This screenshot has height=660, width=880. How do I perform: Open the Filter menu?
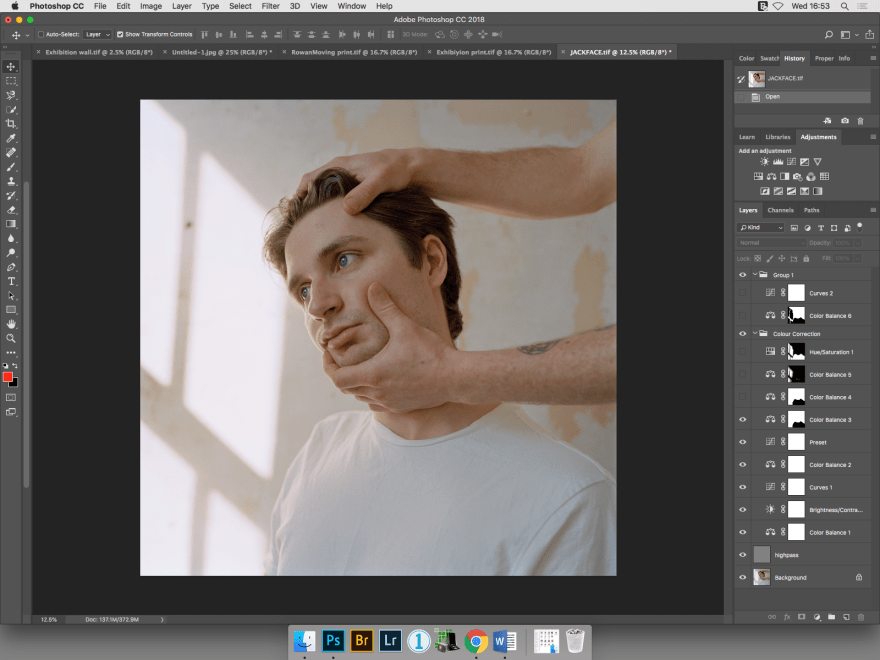[270, 6]
